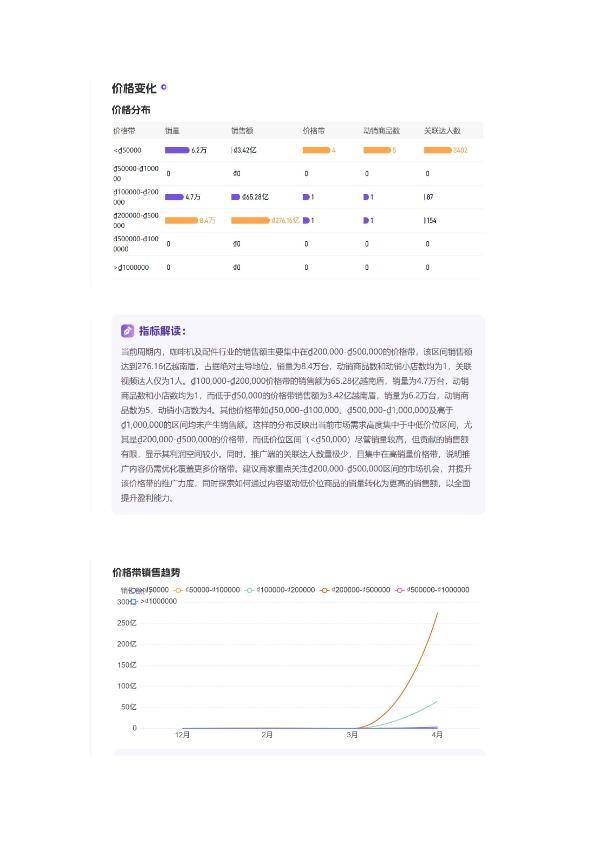Click the 4月 x-axis label
Screen dimensions: 595x841
click(437, 735)
